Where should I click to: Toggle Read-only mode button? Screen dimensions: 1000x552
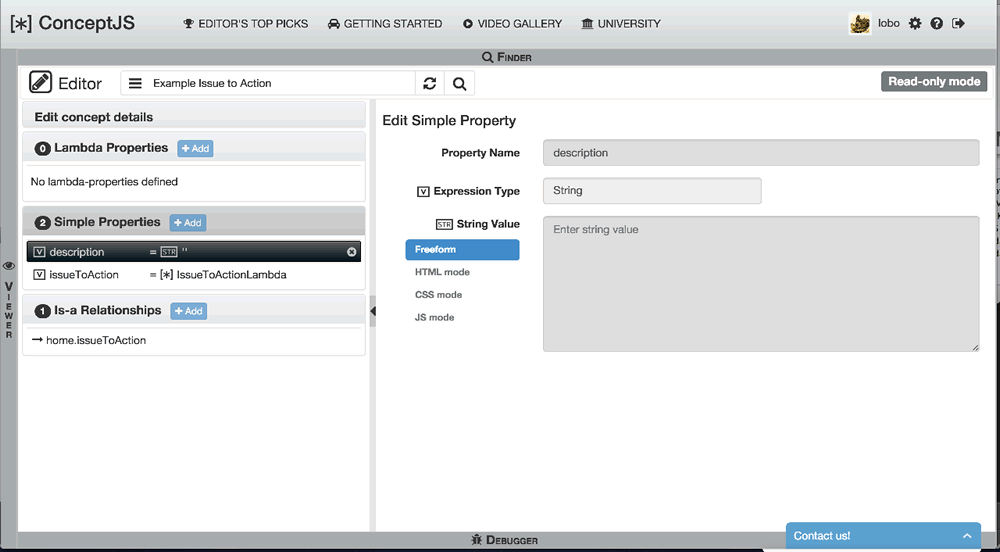tap(934, 82)
